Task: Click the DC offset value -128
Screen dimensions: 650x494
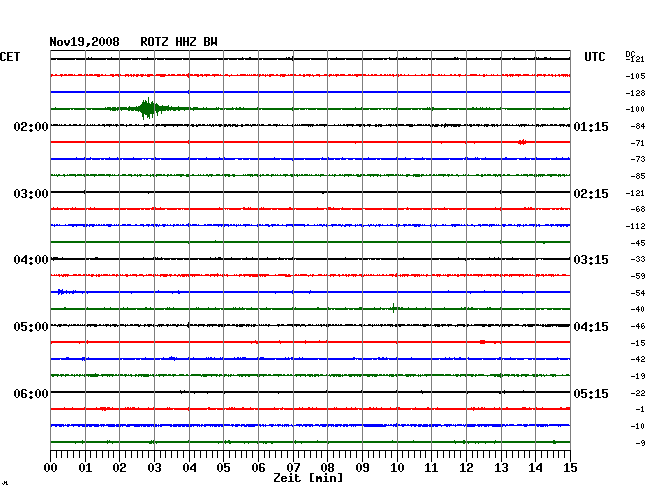Action: [x=635, y=93]
